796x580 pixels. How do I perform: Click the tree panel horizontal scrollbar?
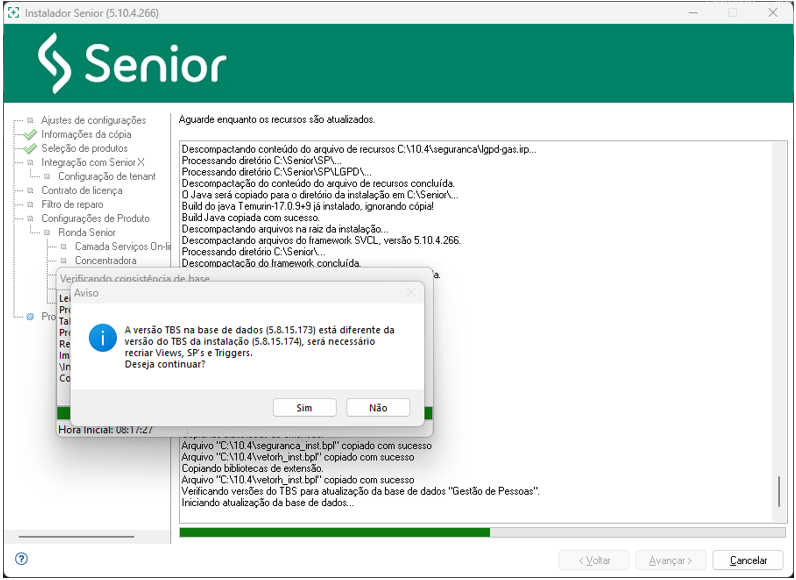click(76, 536)
